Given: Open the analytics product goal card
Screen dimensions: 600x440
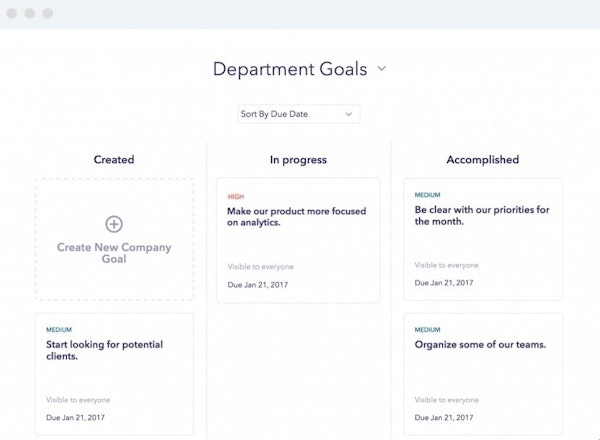Looking at the screenshot, I should point(298,240).
